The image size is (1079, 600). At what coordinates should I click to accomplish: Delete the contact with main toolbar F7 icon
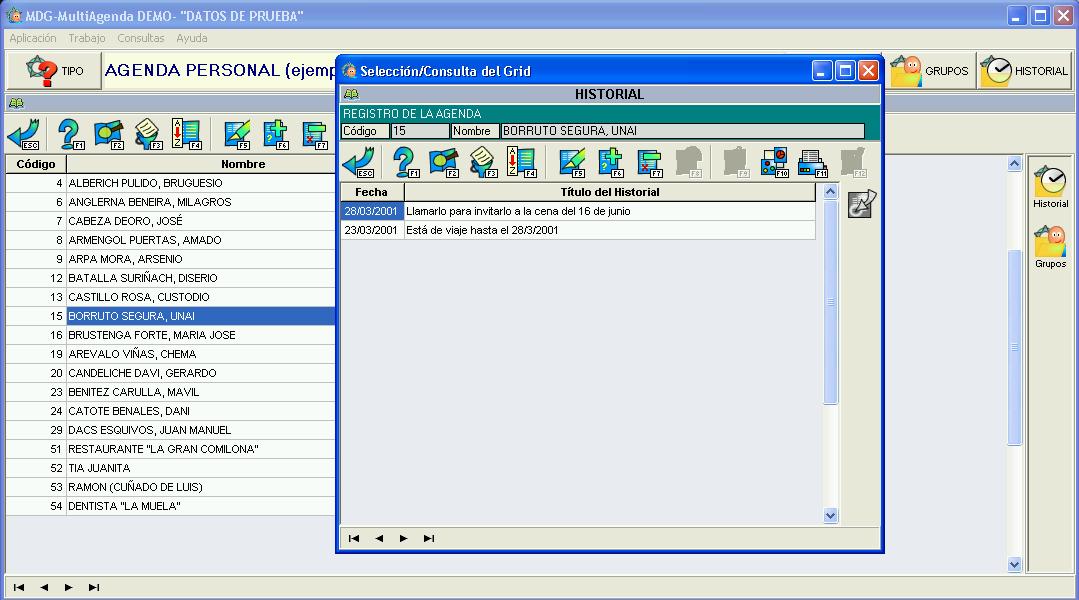(x=314, y=133)
